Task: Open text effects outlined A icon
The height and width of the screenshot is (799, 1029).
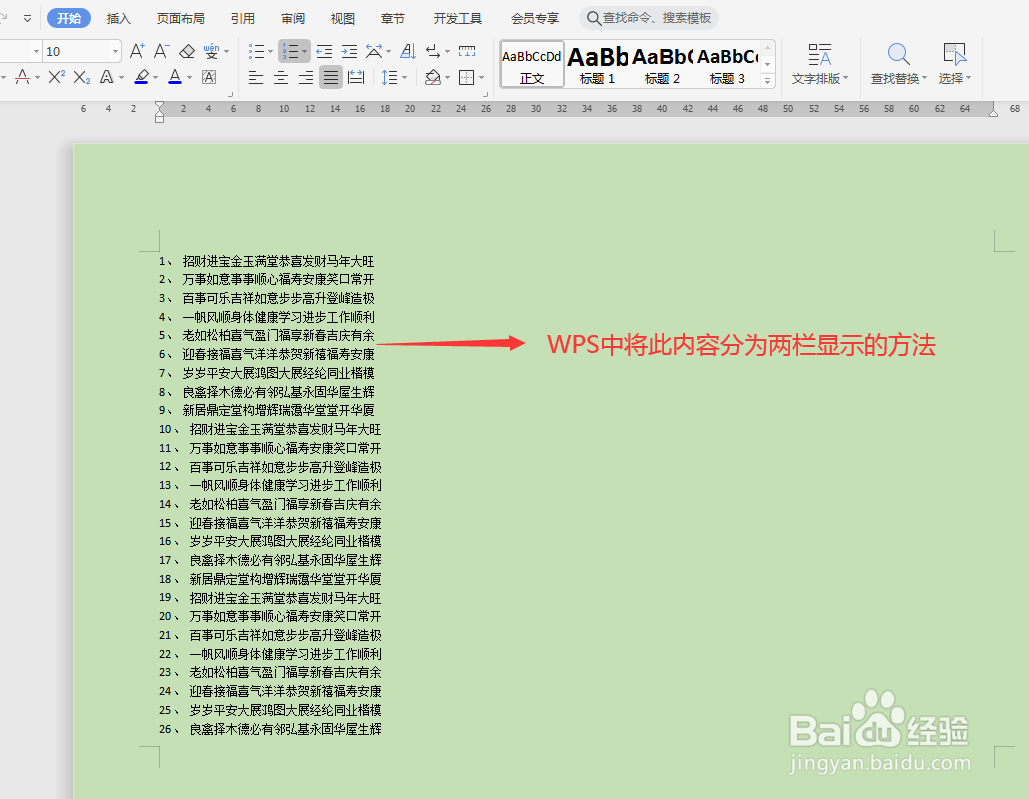Action: pyautogui.click(x=106, y=77)
